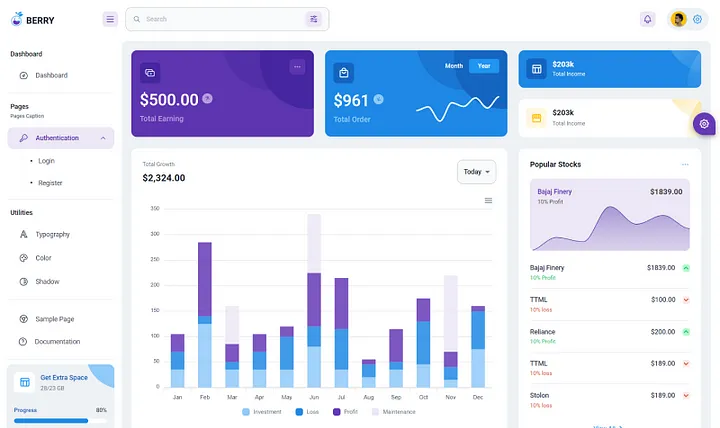Click the Stolon stock name

(539, 395)
